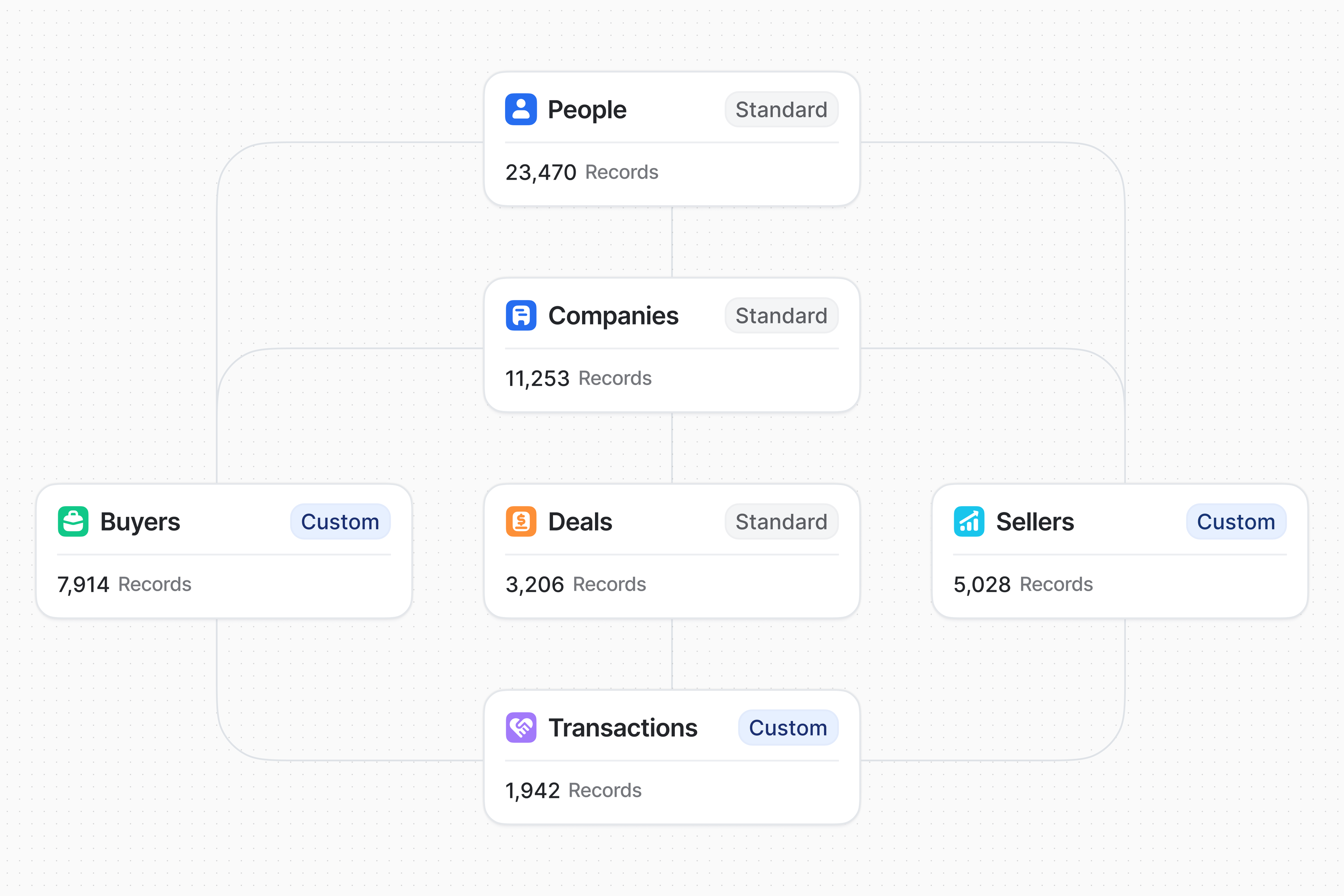Screen dimensions: 1344x896
Task: Click the cyan Sellers chart icon
Action: (968, 521)
